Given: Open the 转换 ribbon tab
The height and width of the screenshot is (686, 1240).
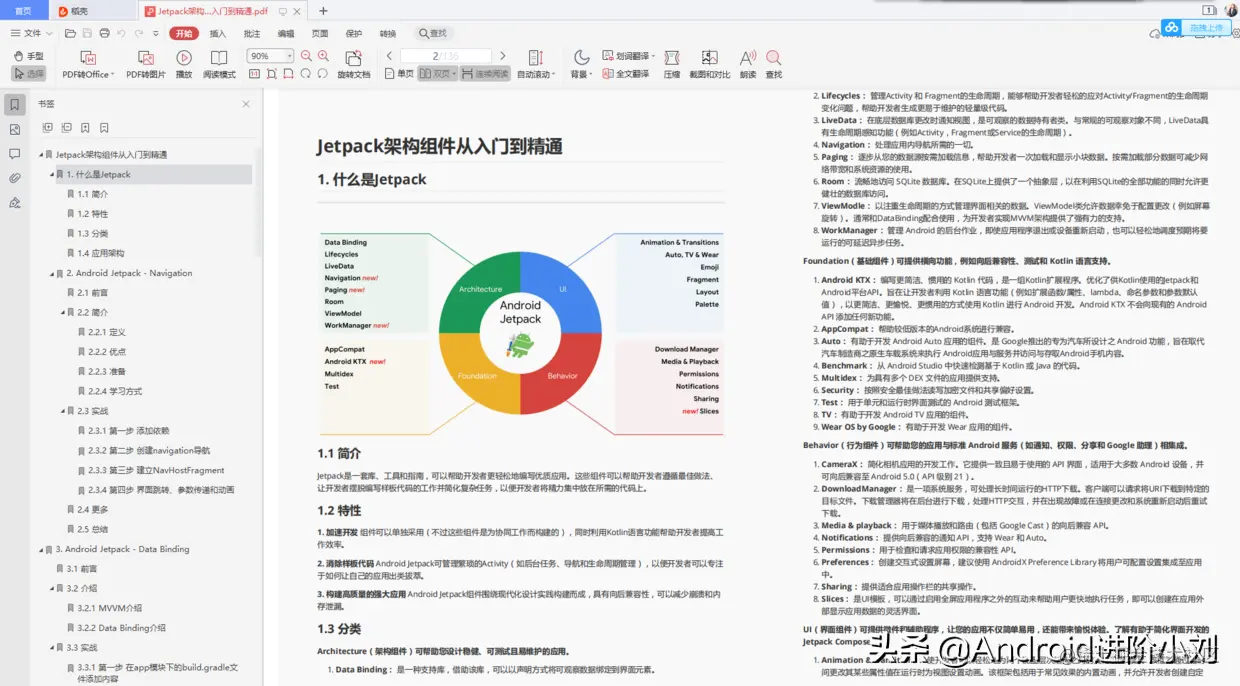Looking at the screenshot, I should click(388, 33).
